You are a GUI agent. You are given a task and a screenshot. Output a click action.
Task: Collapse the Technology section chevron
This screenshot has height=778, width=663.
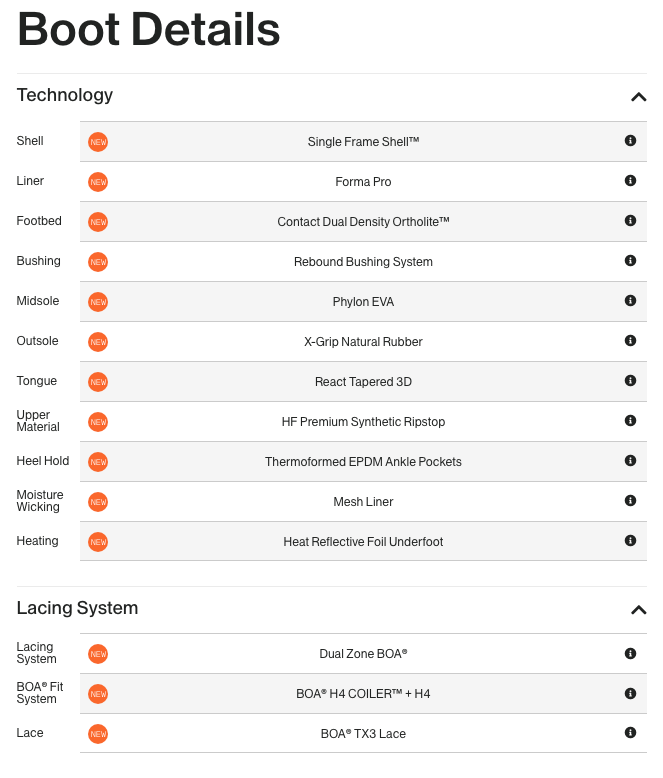click(x=638, y=97)
